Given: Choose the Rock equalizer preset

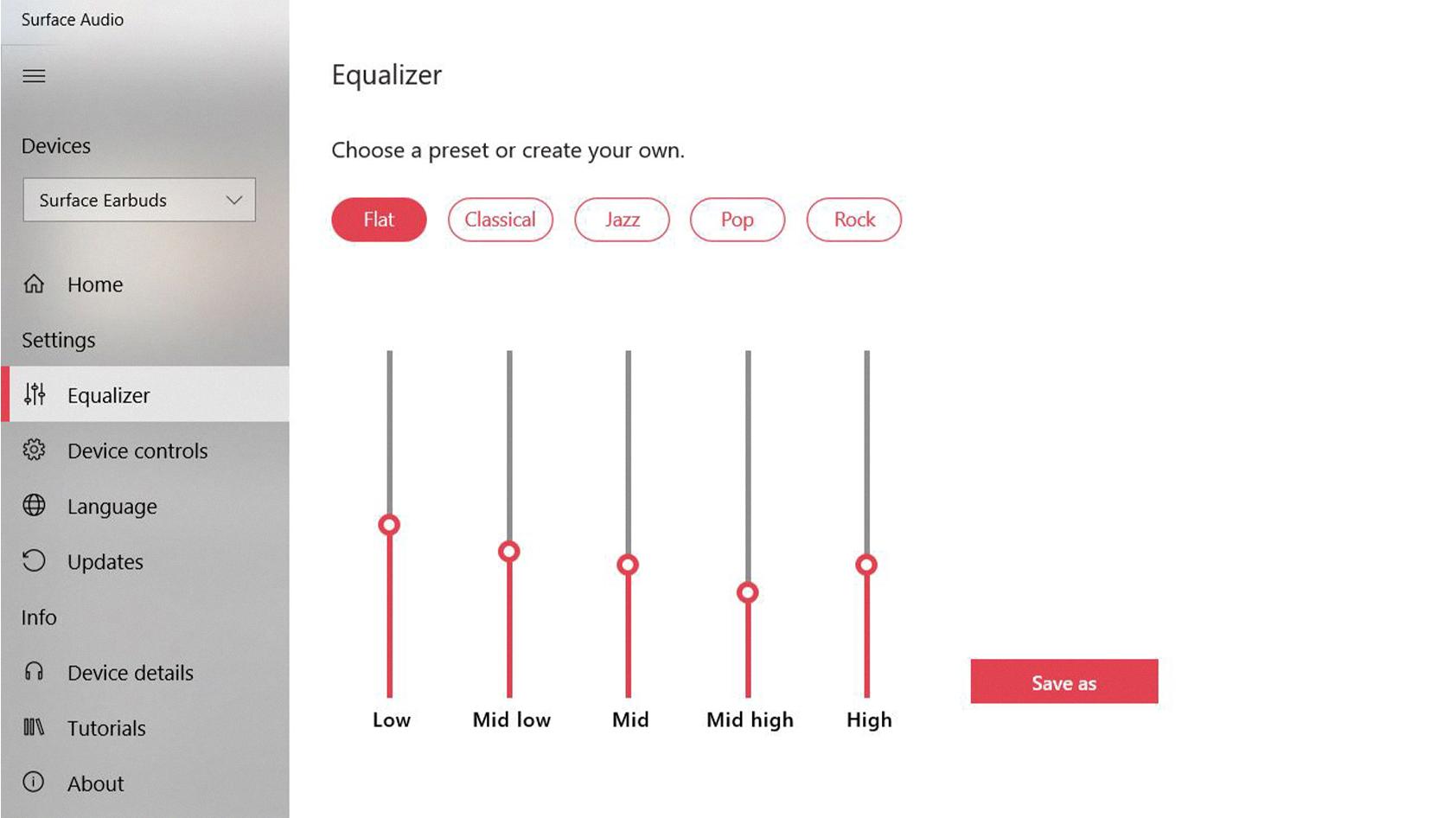Looking at the screenshot, I should pos(853,220).
